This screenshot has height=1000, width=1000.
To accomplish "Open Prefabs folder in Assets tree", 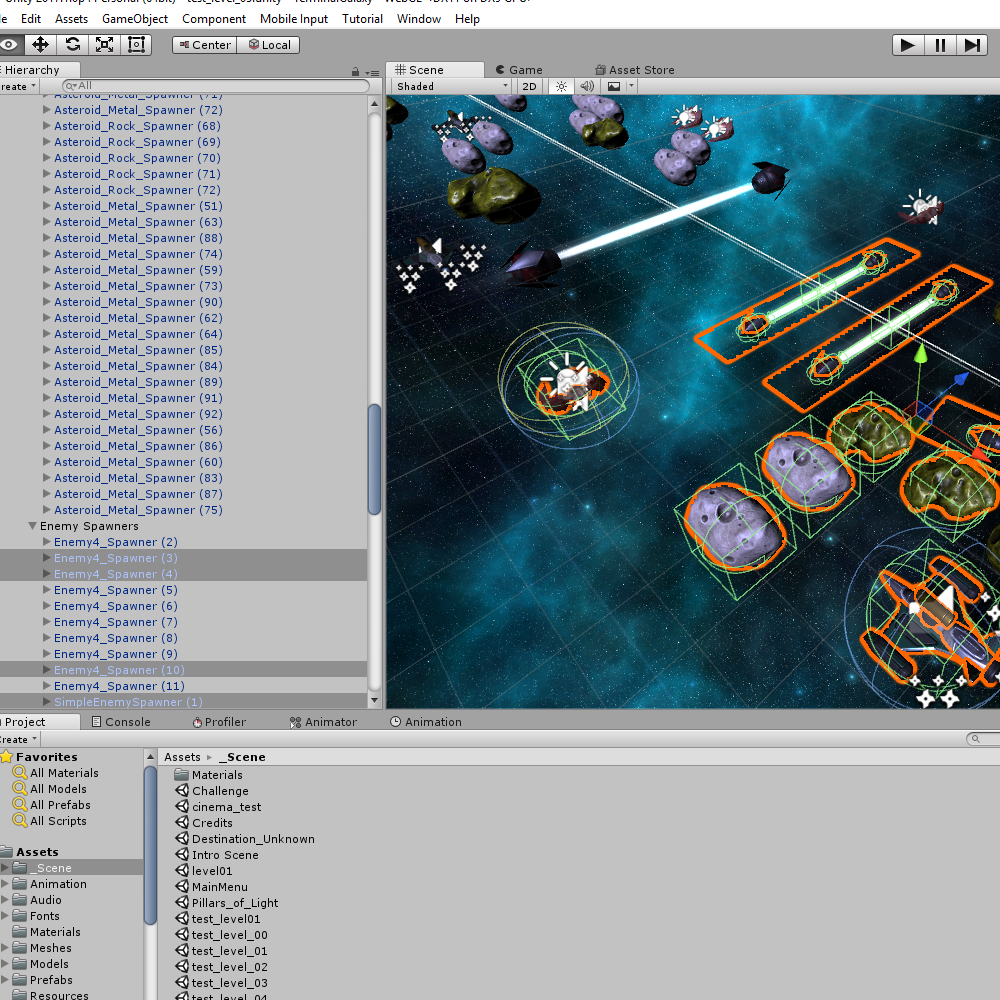I will click(x=51, y=980).
